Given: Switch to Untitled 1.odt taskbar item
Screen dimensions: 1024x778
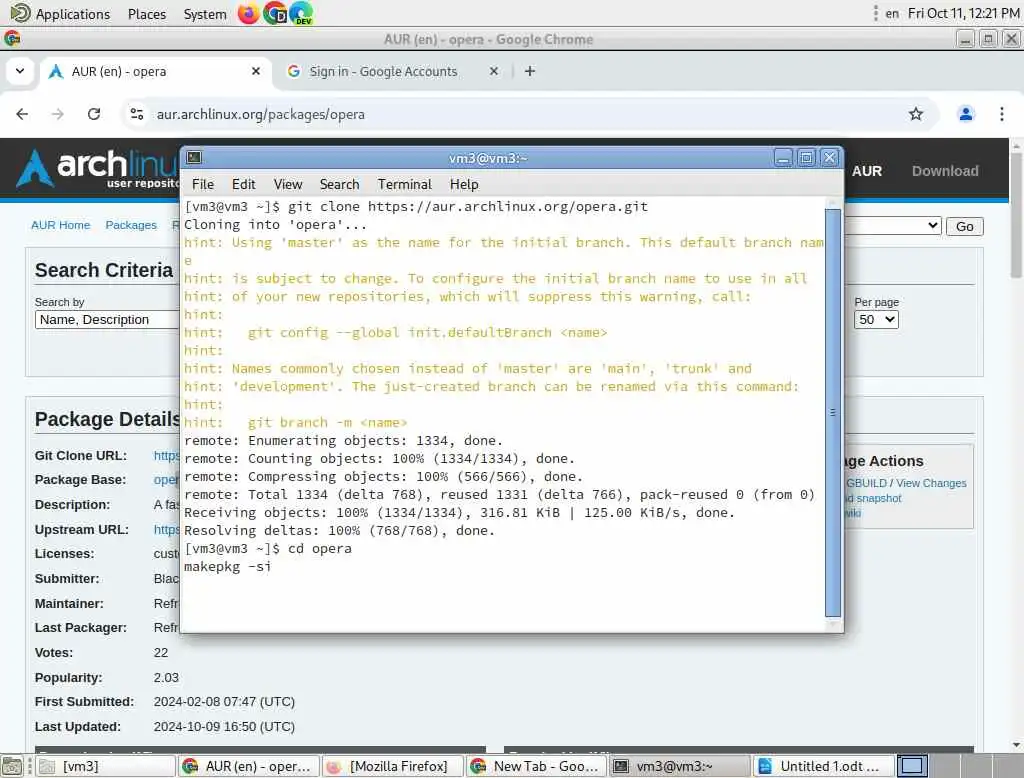Looking at the screenshot, I should point(824,766).
